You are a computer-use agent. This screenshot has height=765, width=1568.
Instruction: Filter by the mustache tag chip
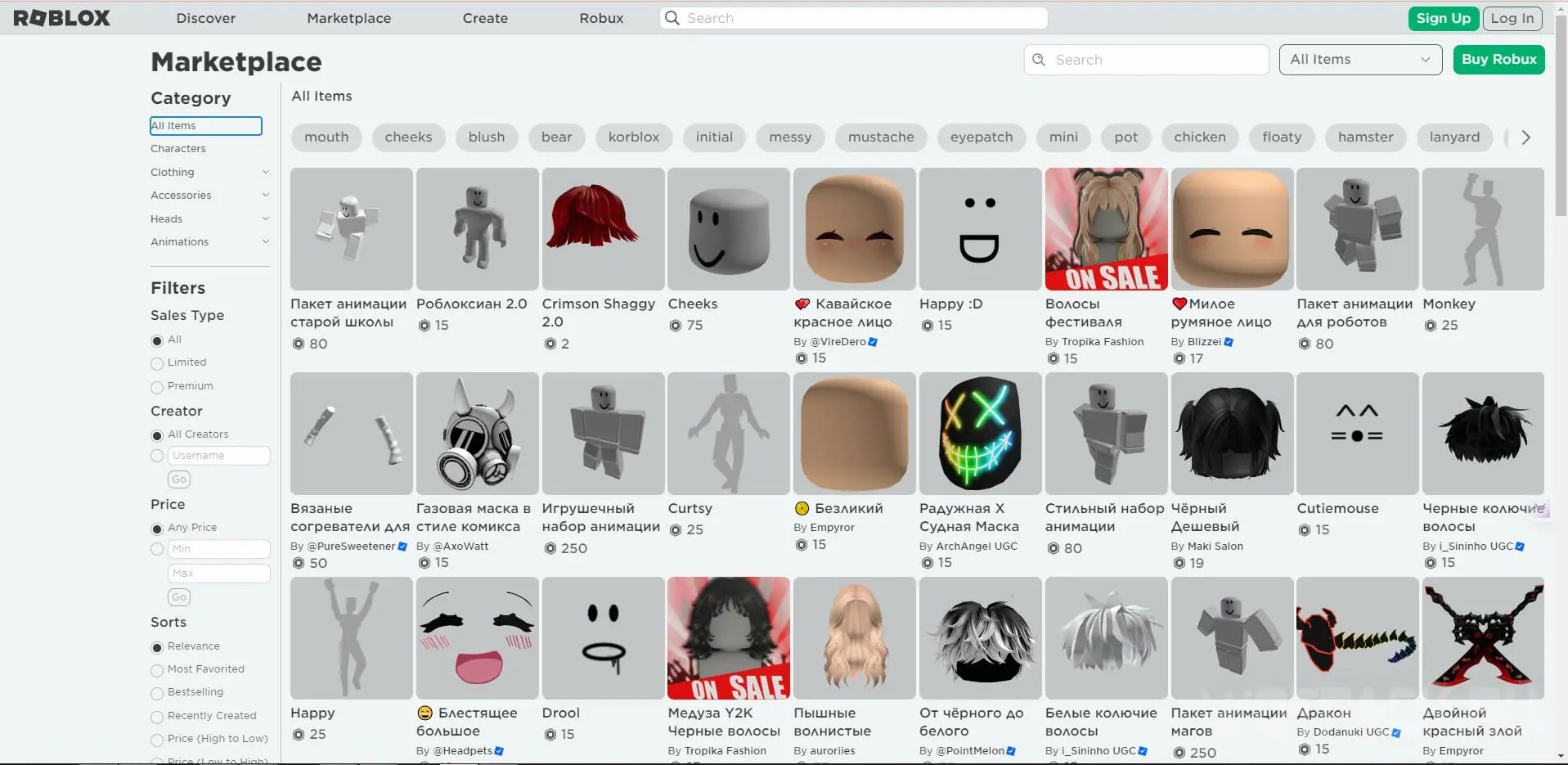(881, 137)
